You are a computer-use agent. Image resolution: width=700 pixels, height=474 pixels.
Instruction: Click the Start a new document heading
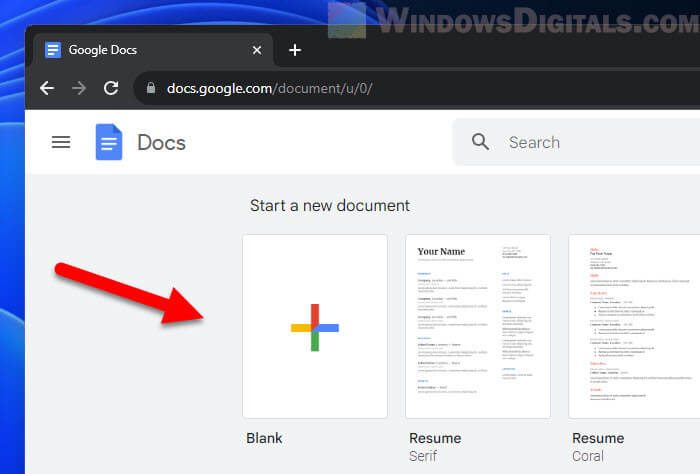click(x=329, y=206)
